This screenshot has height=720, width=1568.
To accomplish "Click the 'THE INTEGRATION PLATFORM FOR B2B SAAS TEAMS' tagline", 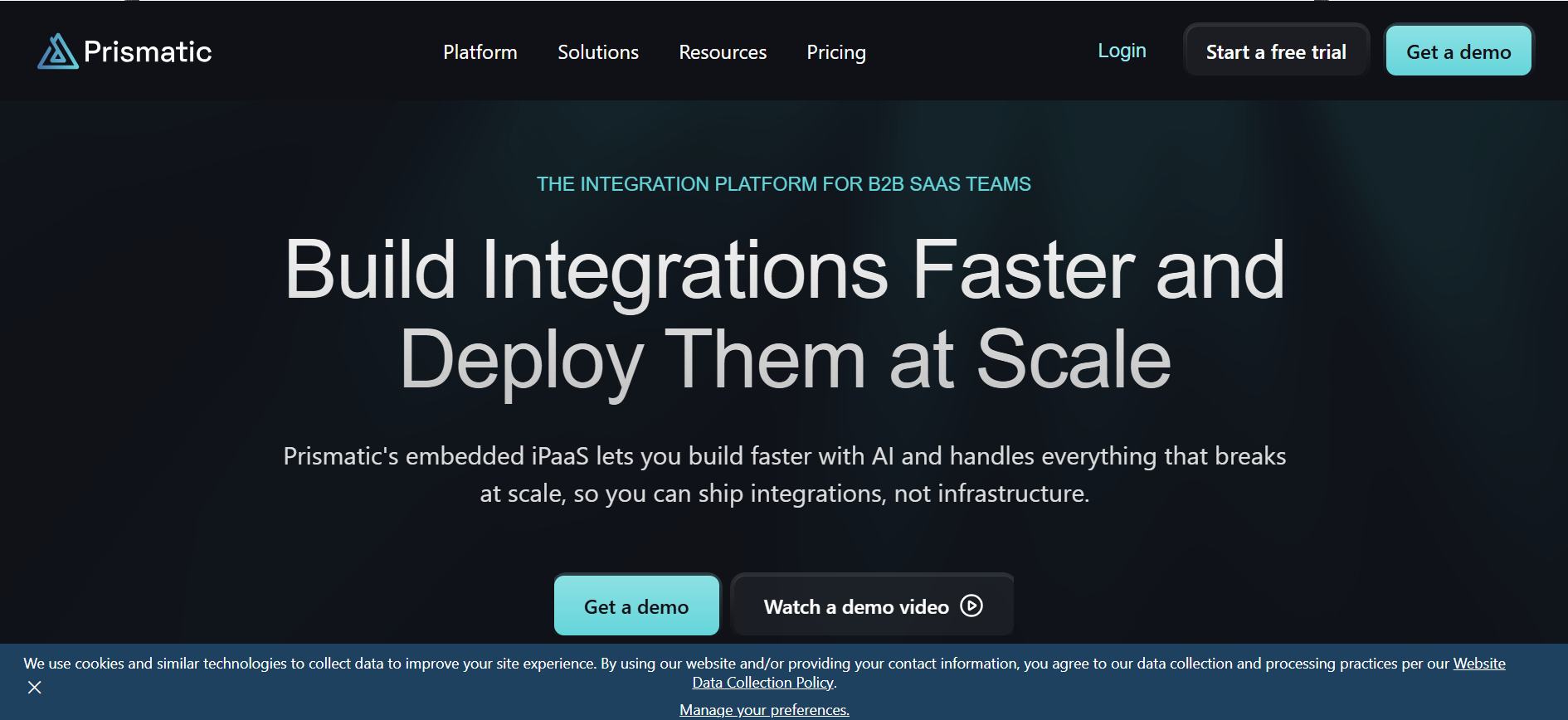I will (x=784, y=184).
